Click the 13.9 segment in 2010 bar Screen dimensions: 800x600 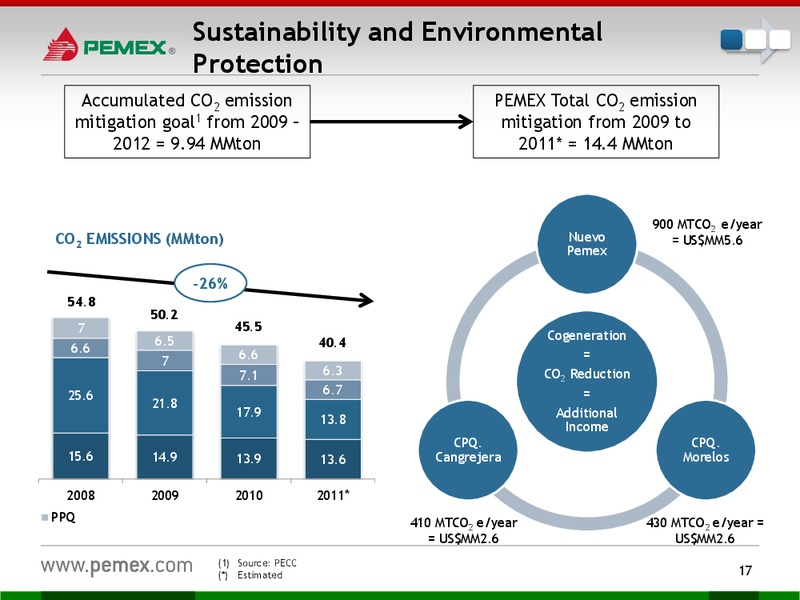[249, 459]
